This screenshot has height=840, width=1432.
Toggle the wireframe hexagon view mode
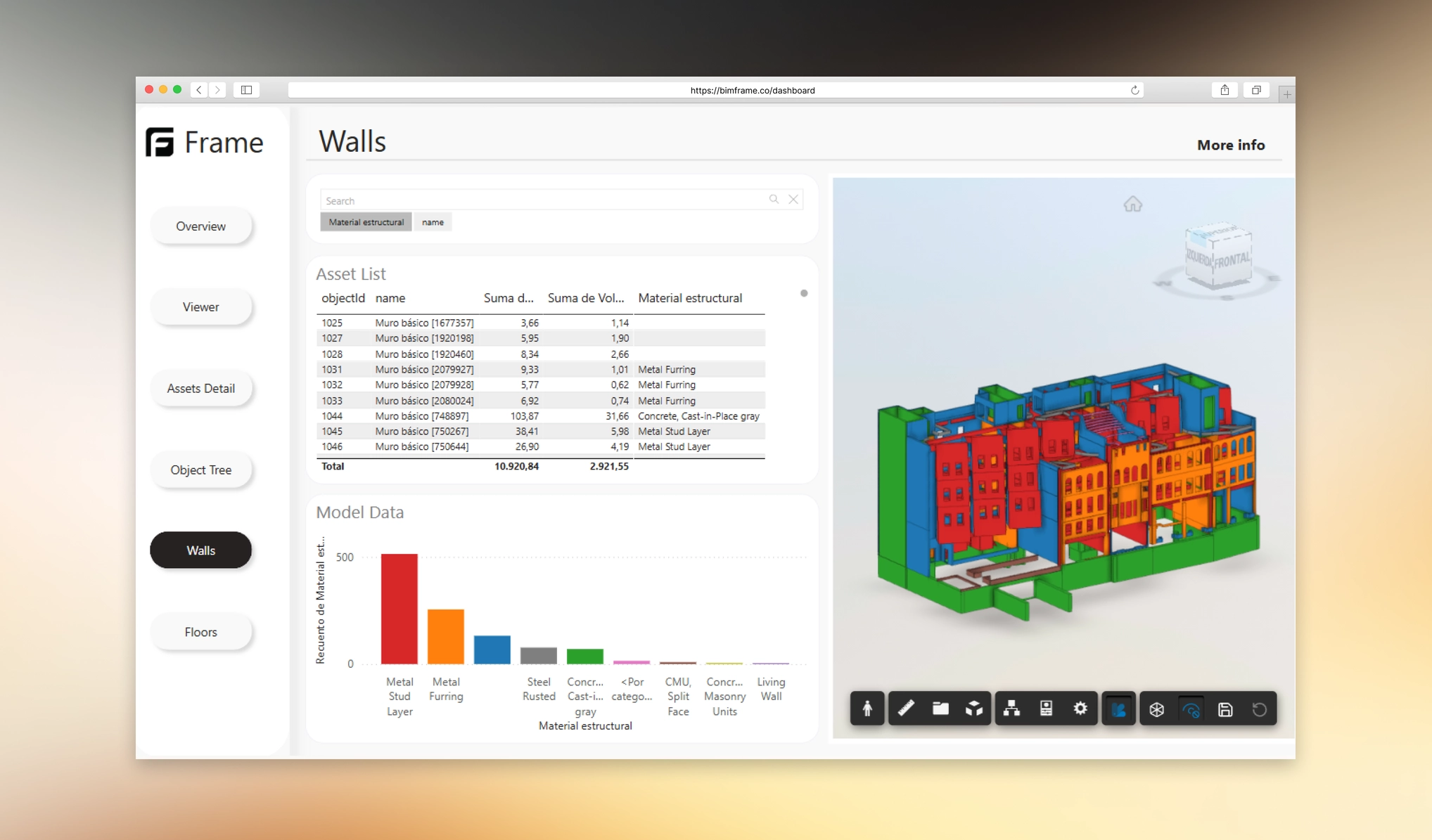1157,709
